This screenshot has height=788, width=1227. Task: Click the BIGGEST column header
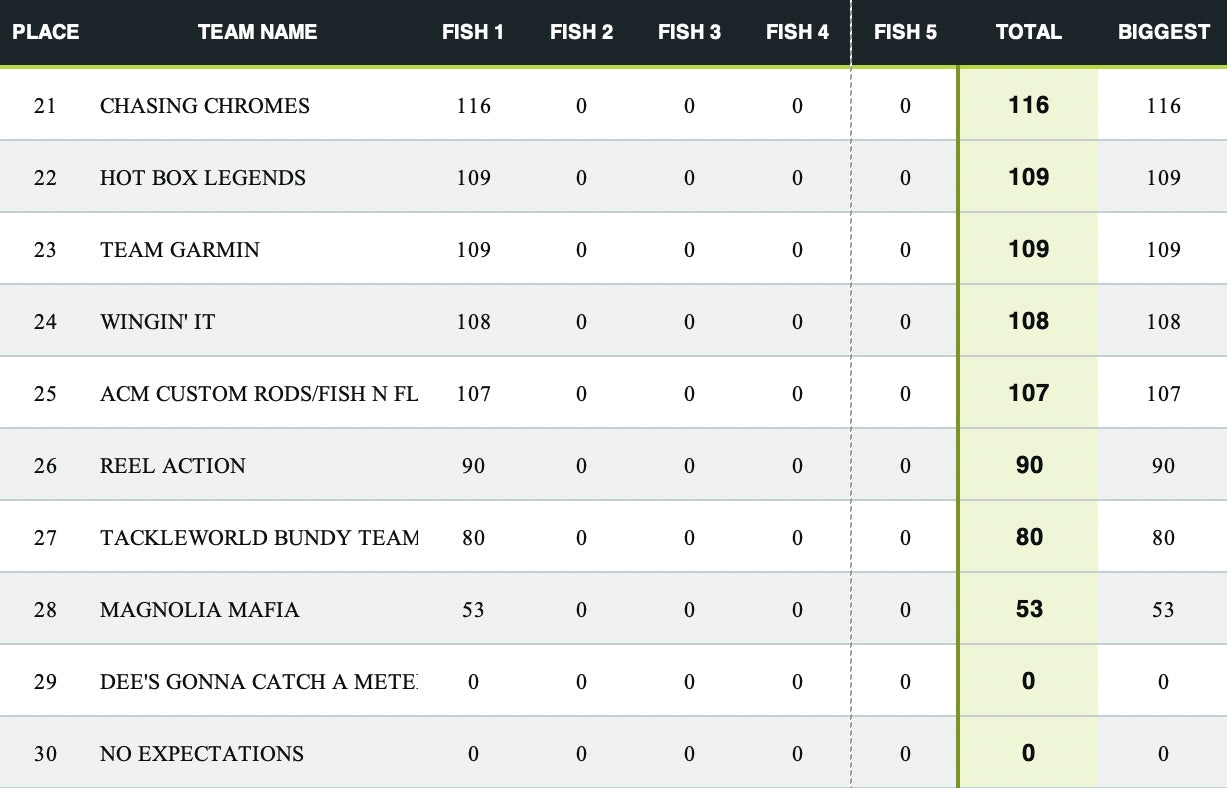1164,32
